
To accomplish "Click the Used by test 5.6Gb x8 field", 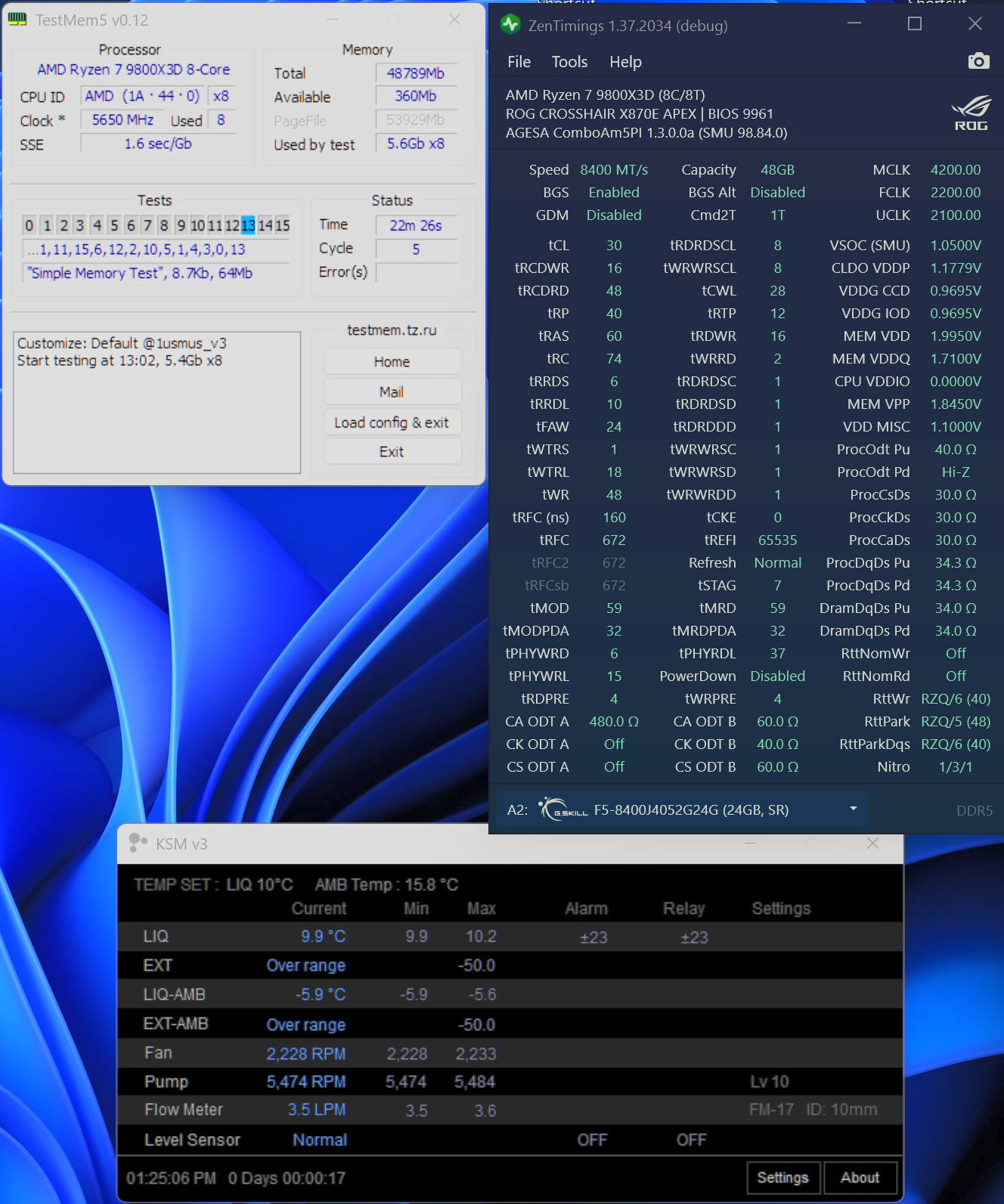I will pos(416,144).
